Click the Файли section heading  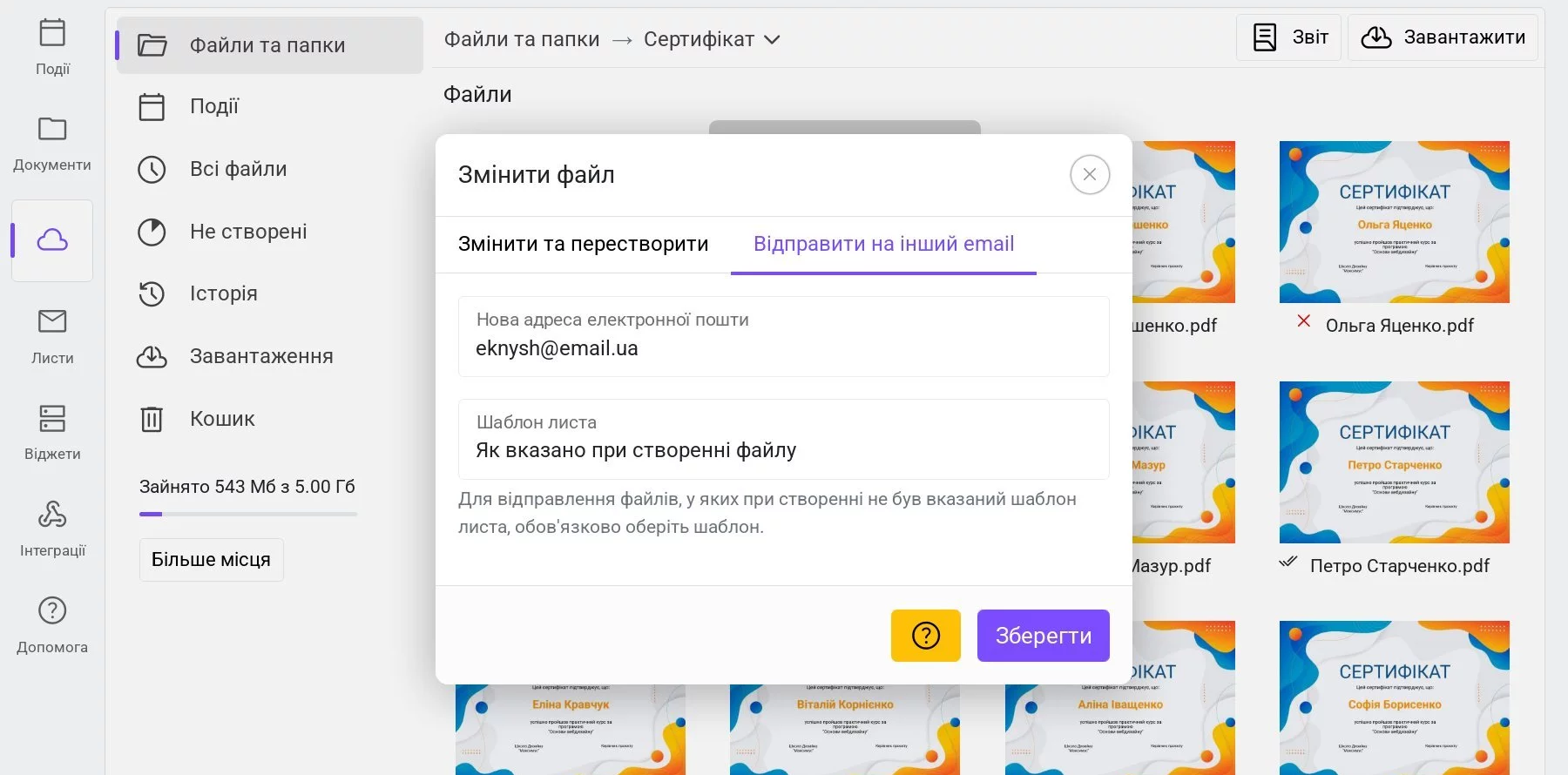477,94
